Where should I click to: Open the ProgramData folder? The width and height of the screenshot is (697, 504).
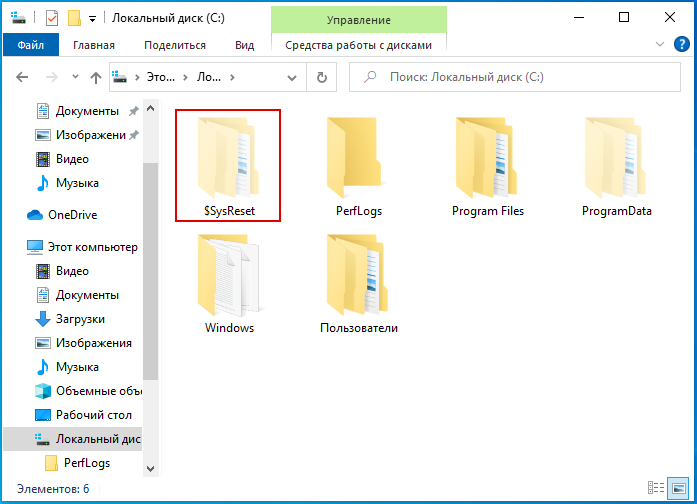[617, 165]
